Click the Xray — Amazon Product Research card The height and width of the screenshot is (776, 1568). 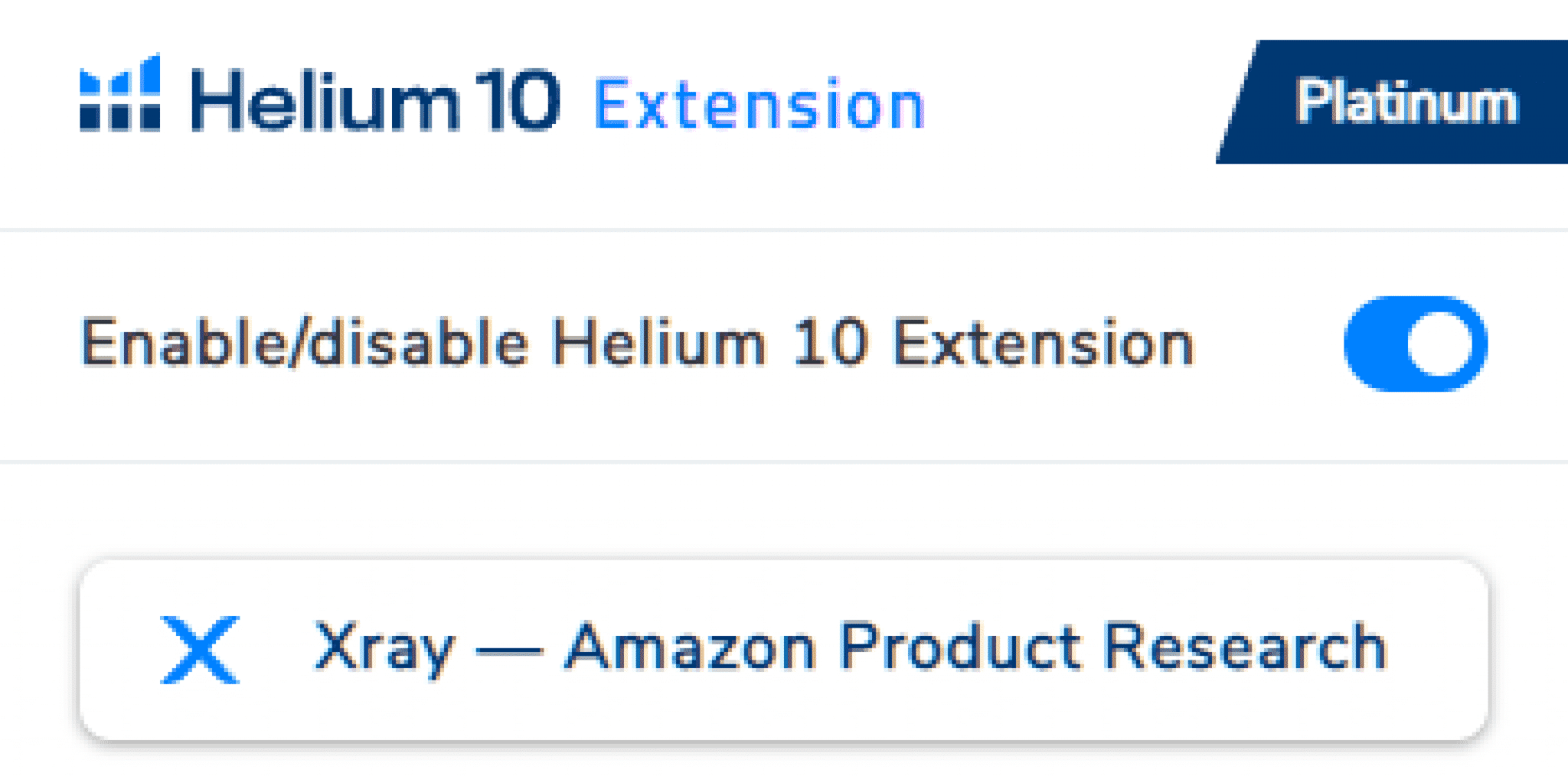[784, 647]
